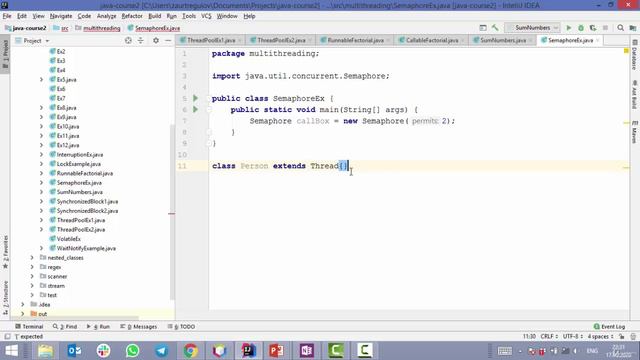Open the Maven side panel
This screenshot has width=640, height=360.
click(x=635, y=132)
